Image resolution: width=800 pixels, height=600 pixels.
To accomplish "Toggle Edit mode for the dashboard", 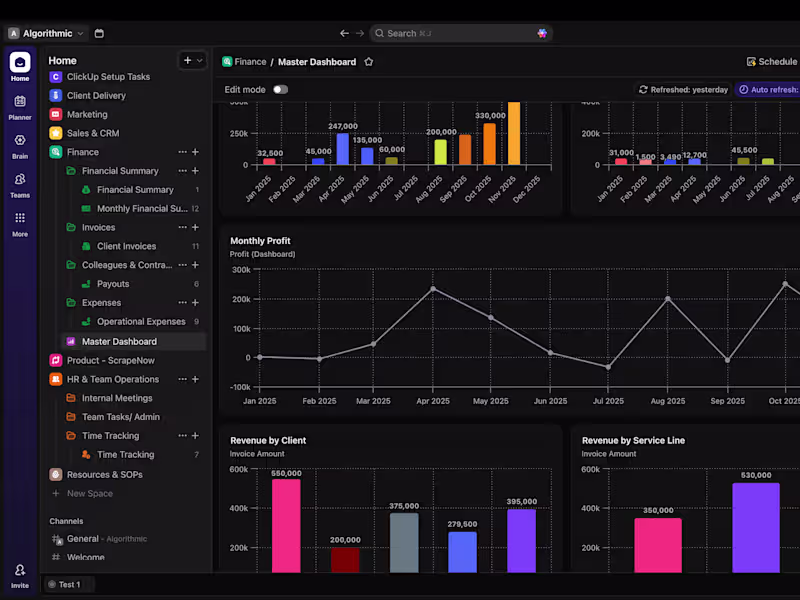I will [x=281, y=89].
